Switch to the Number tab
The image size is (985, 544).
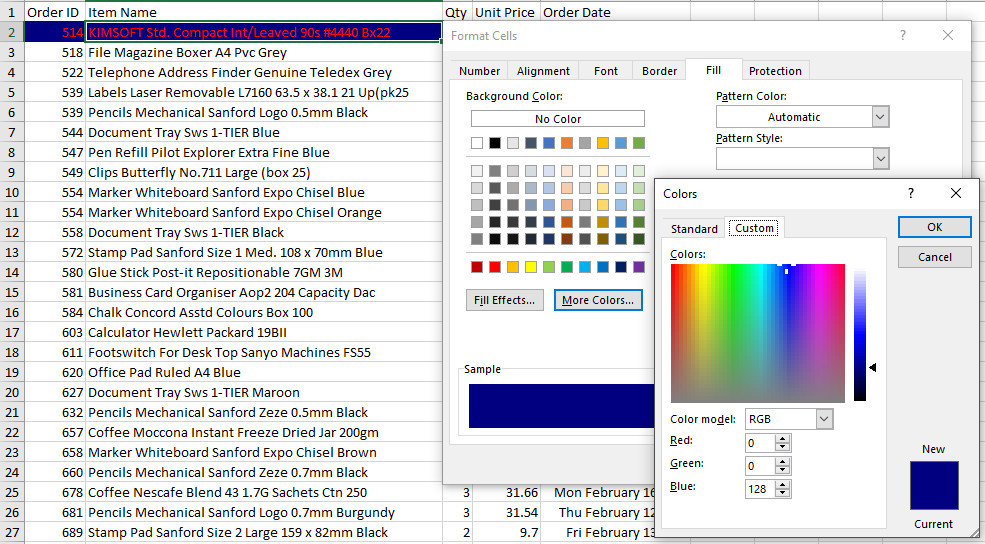point(479,71)
